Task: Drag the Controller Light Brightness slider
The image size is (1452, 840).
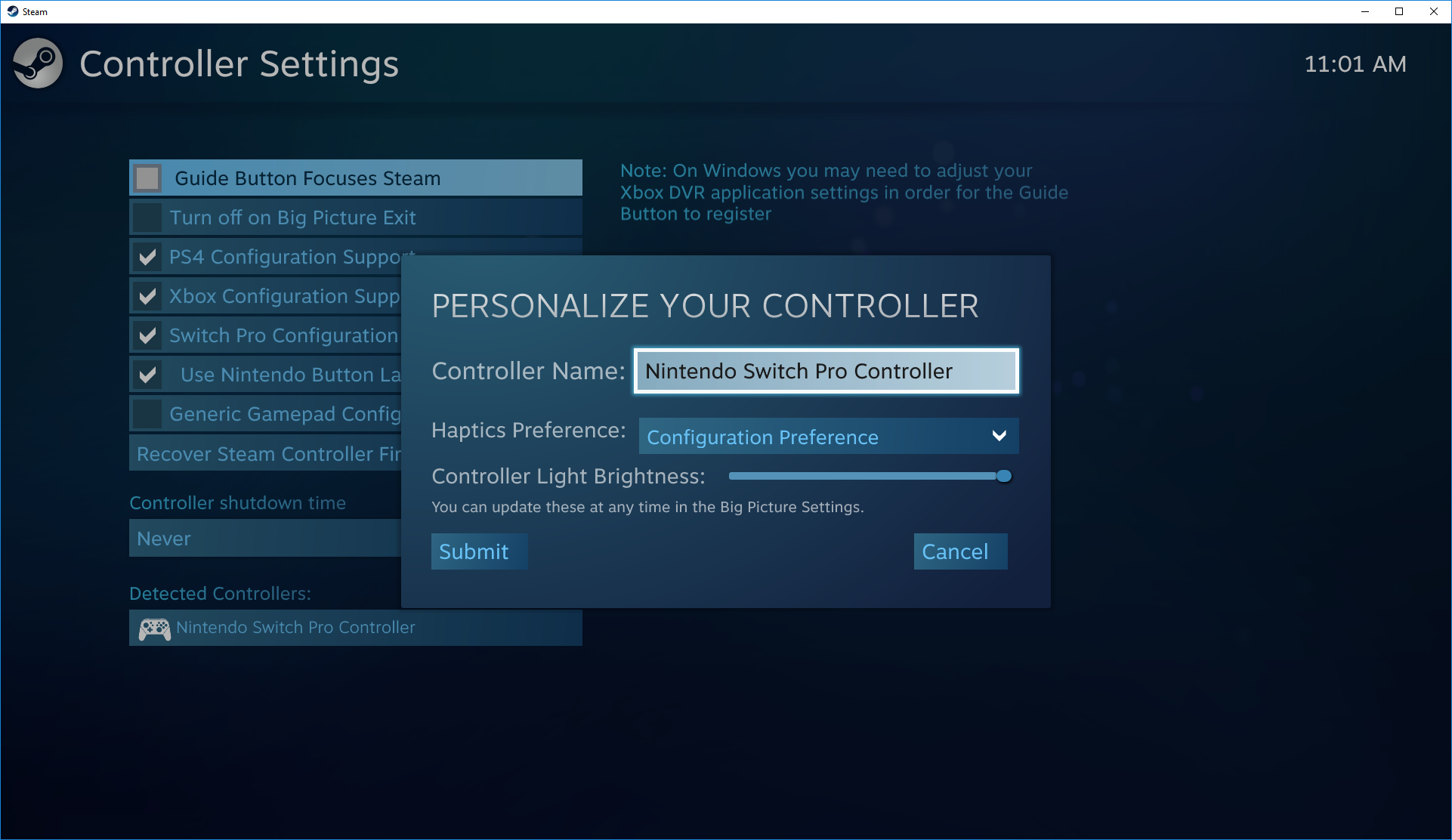Action: (1003, 476)
